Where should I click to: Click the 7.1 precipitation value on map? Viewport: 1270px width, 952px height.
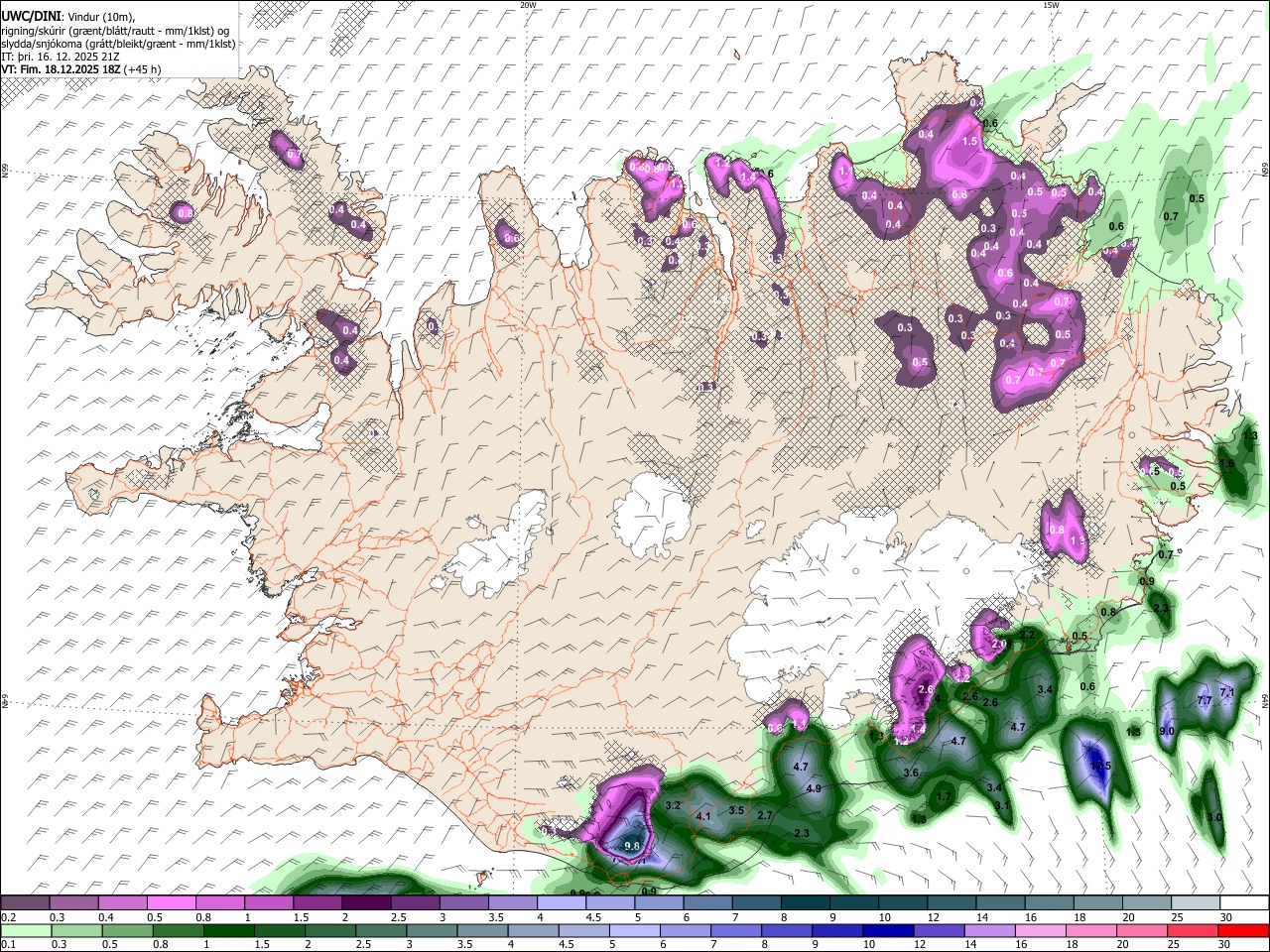click(x=1226, y=691)
